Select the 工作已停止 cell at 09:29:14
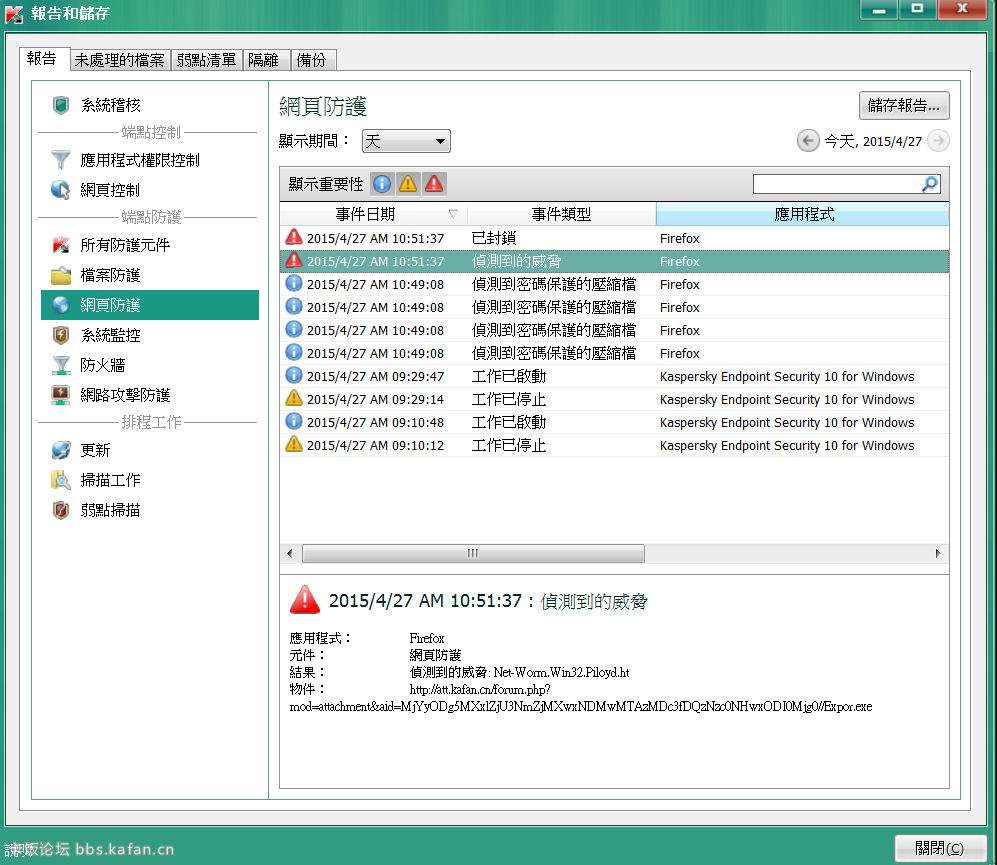997x865 pixels. pyautogui.click(x=509, y=399)
